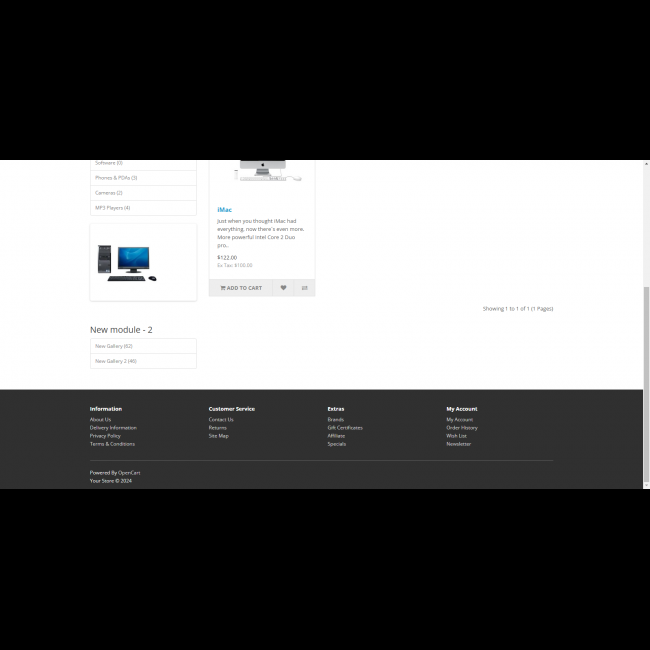Click the iMac product image
The width and height of the screenshot is (650, 650).
point(261,170)
